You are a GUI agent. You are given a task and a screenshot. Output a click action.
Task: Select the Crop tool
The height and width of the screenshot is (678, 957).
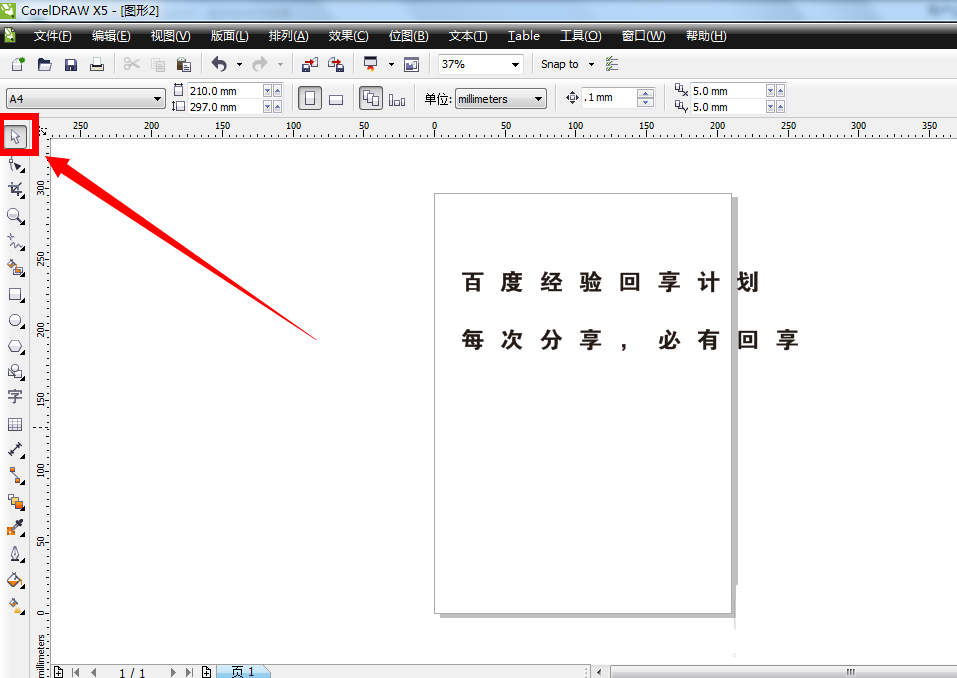(16, 190)
